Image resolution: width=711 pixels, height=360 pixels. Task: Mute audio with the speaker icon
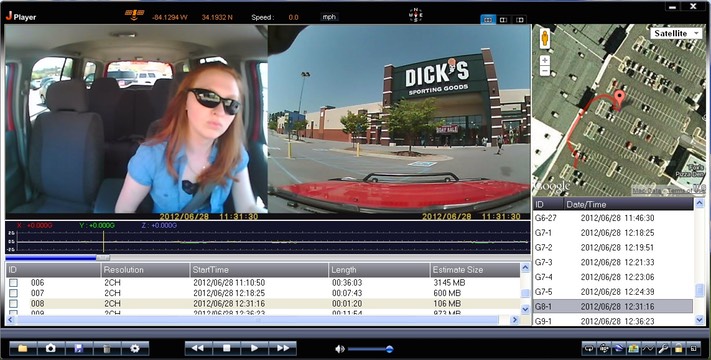[x=339, y=349]
